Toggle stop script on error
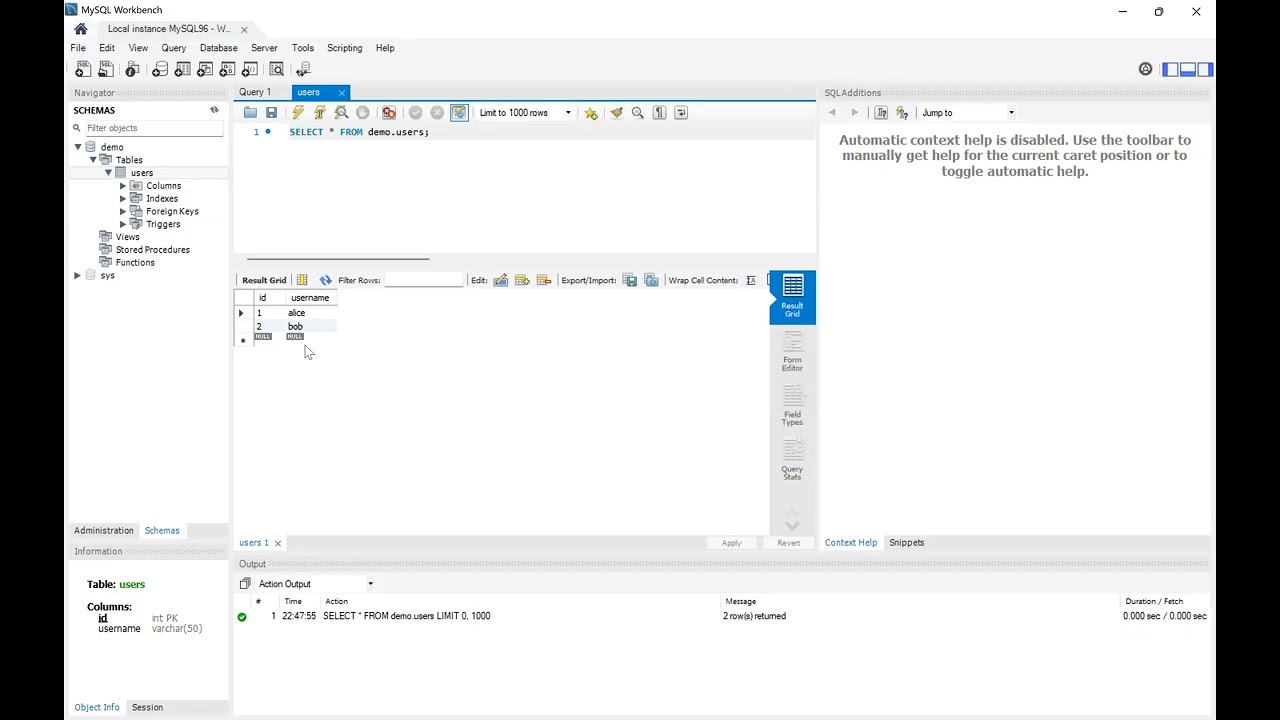The width and height of the screenshot is (1280, 720). pyautogui.click(x=389, y=113)
